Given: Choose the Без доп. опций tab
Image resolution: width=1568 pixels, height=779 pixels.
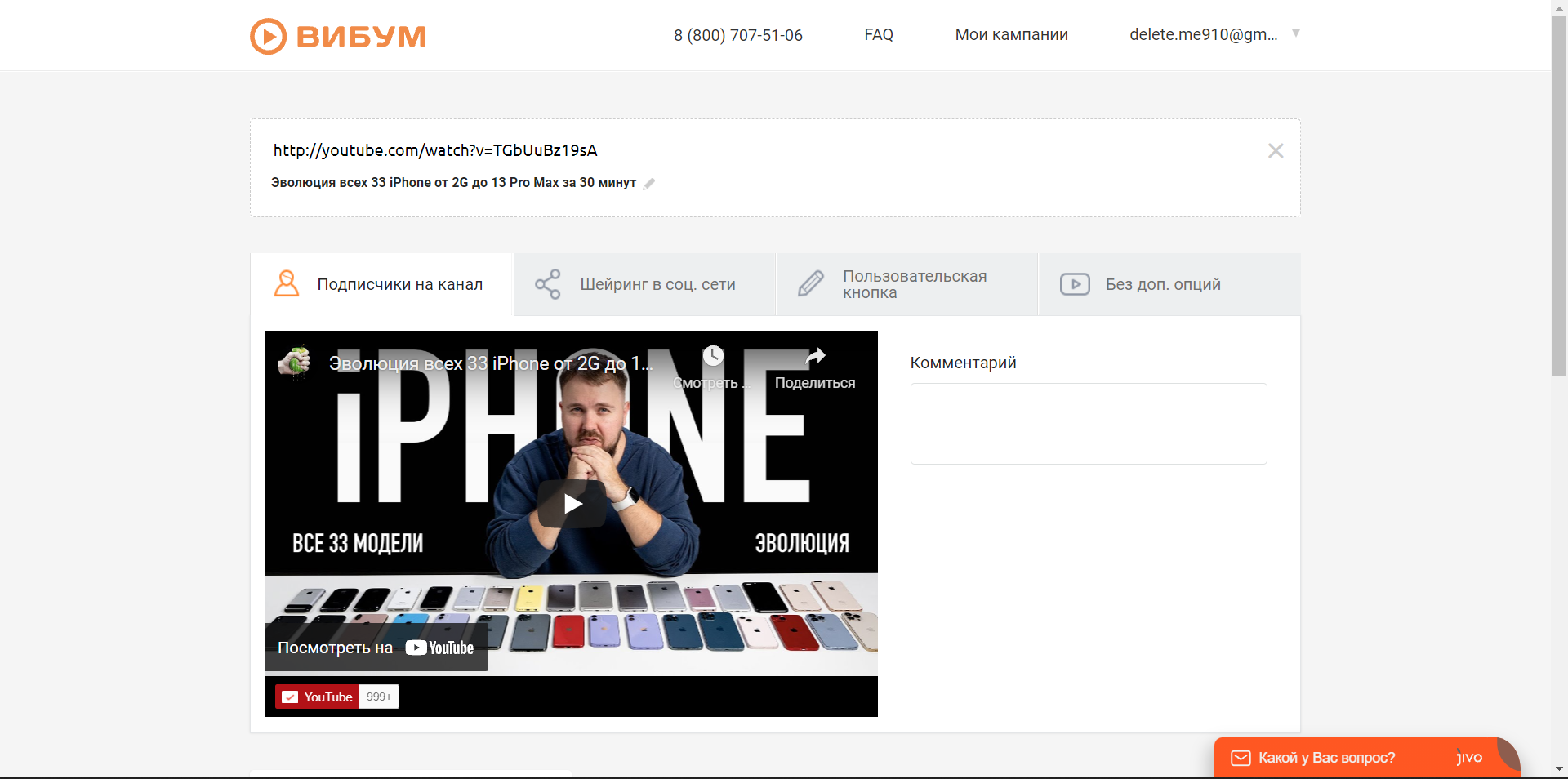Looking at the screenshot, I should click(x=1169, y=284).
